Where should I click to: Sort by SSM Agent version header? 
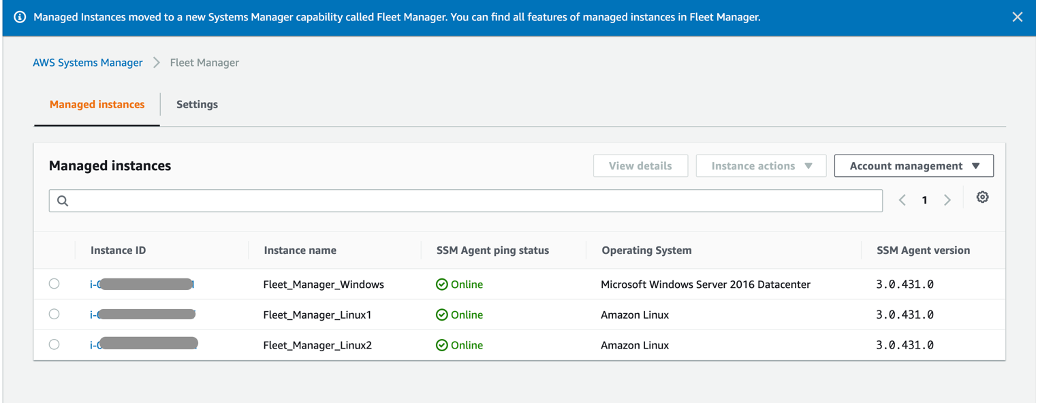[923, 251]
